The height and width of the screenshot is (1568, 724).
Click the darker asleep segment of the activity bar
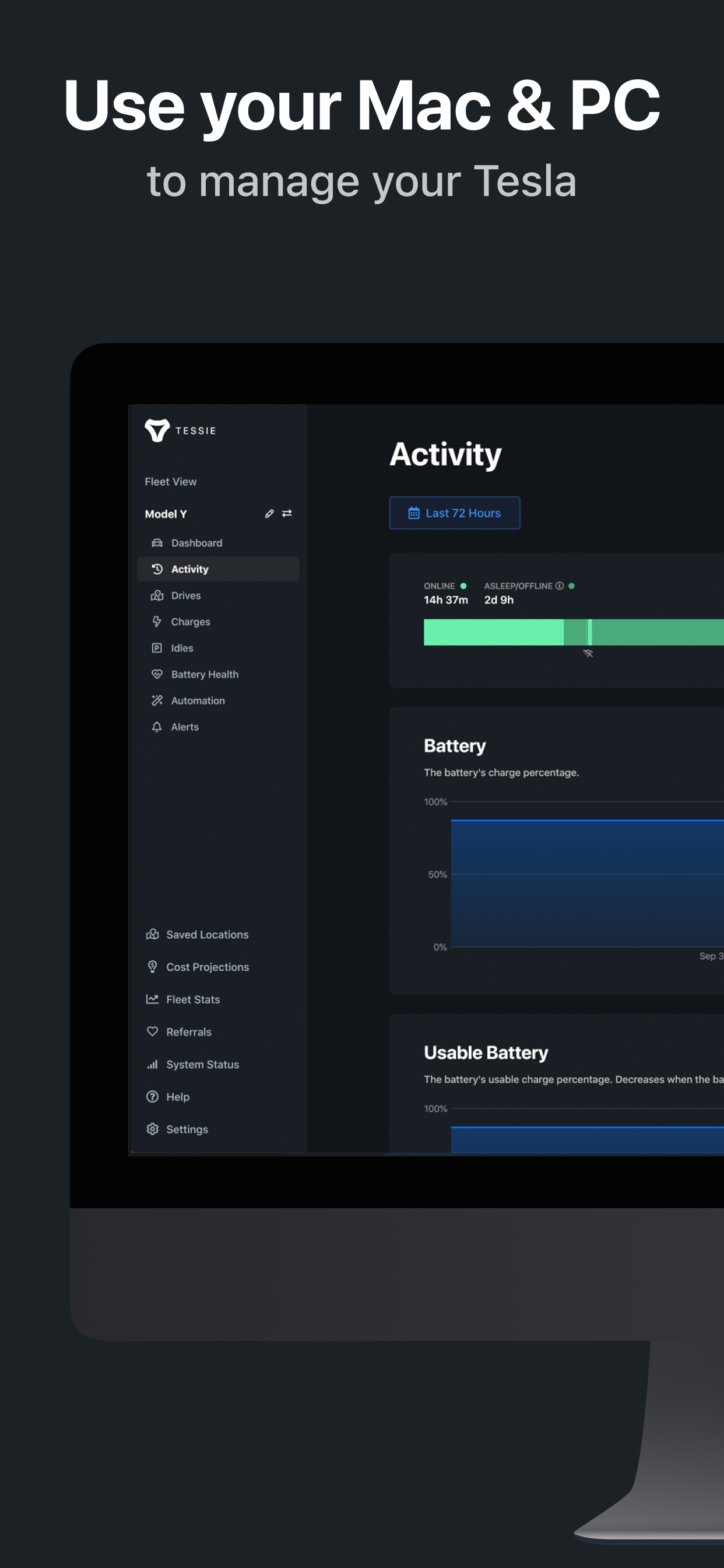[x=657, y=632]
